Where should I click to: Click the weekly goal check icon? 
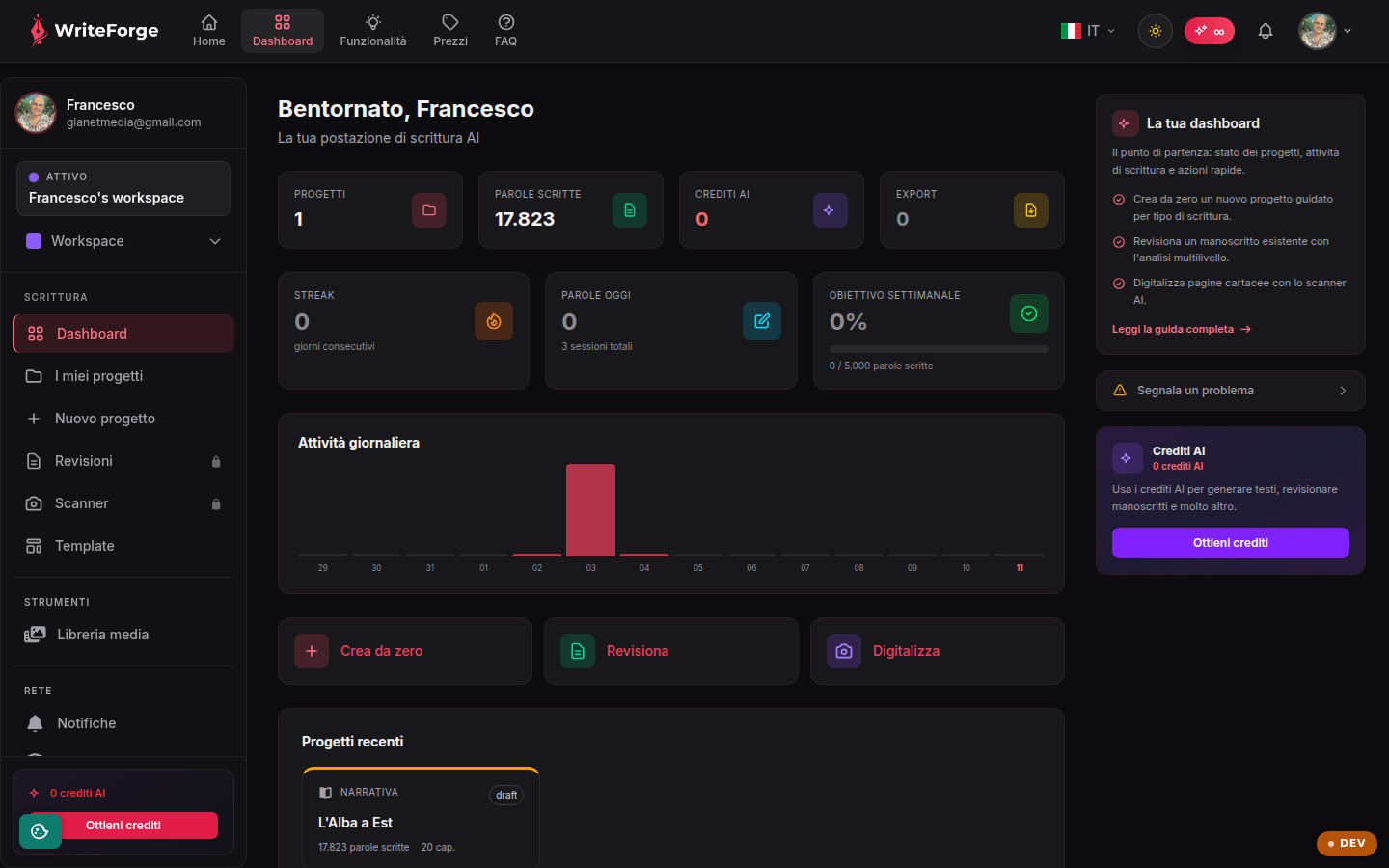[1029, 313]
